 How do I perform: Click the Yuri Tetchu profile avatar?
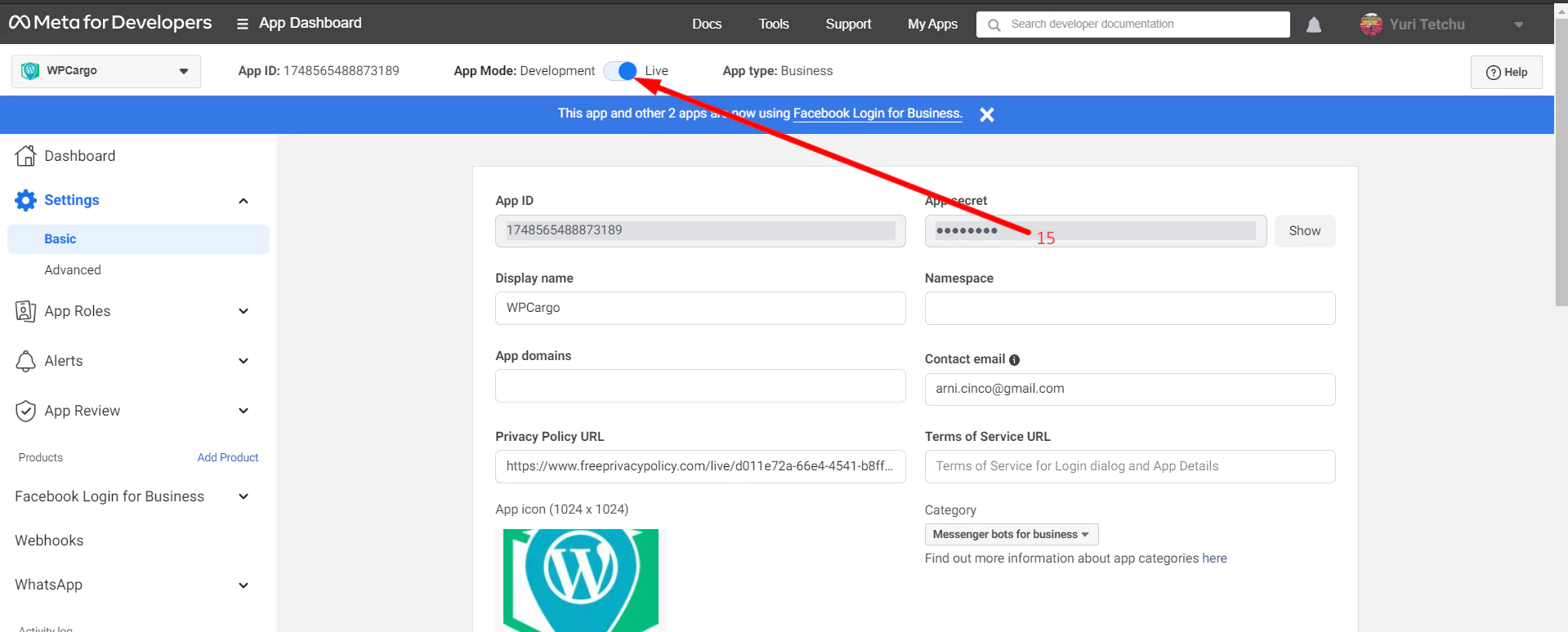(x=1370, y=24)
